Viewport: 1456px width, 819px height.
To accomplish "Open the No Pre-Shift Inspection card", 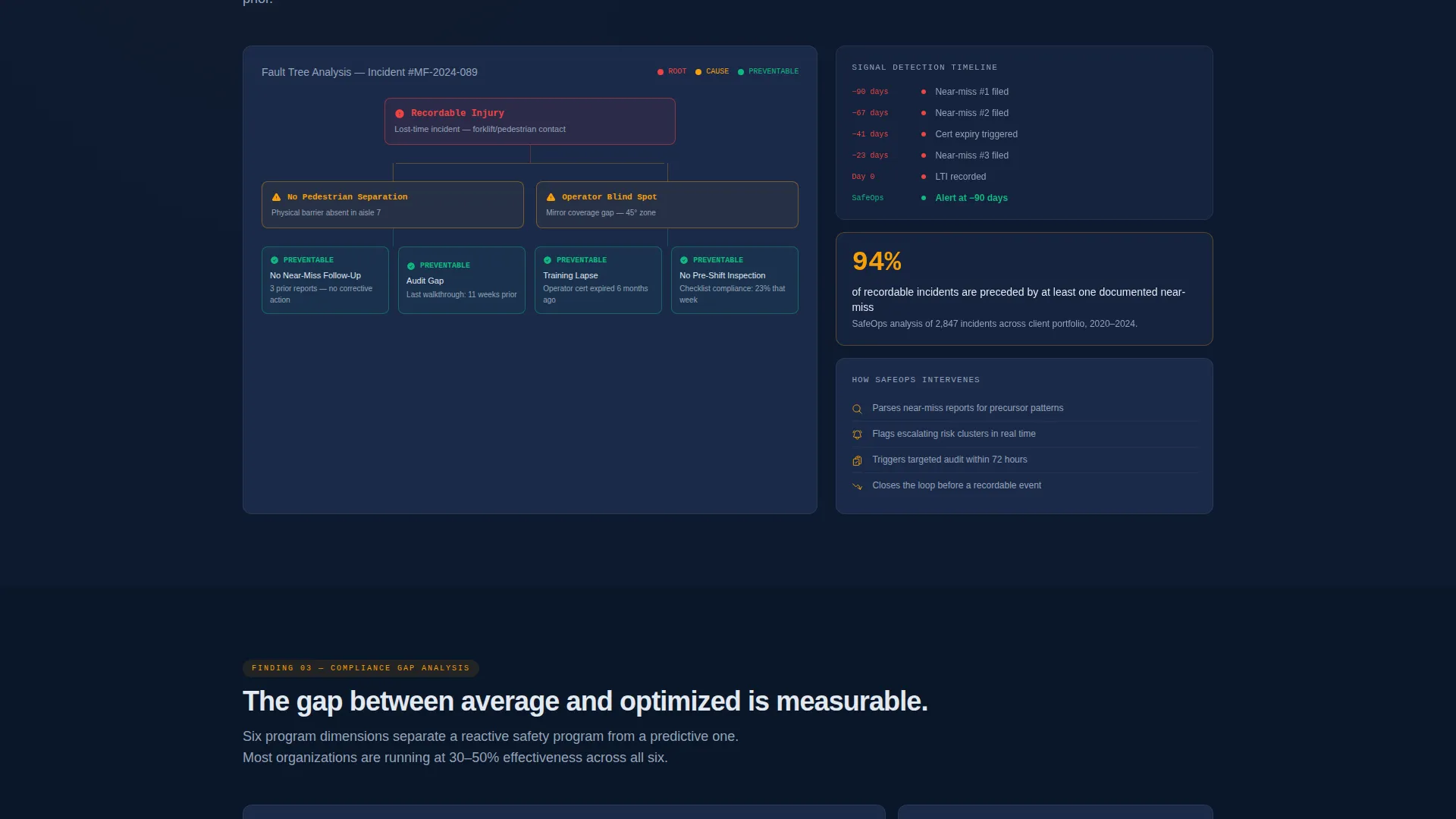I will (x=734, y=280).
